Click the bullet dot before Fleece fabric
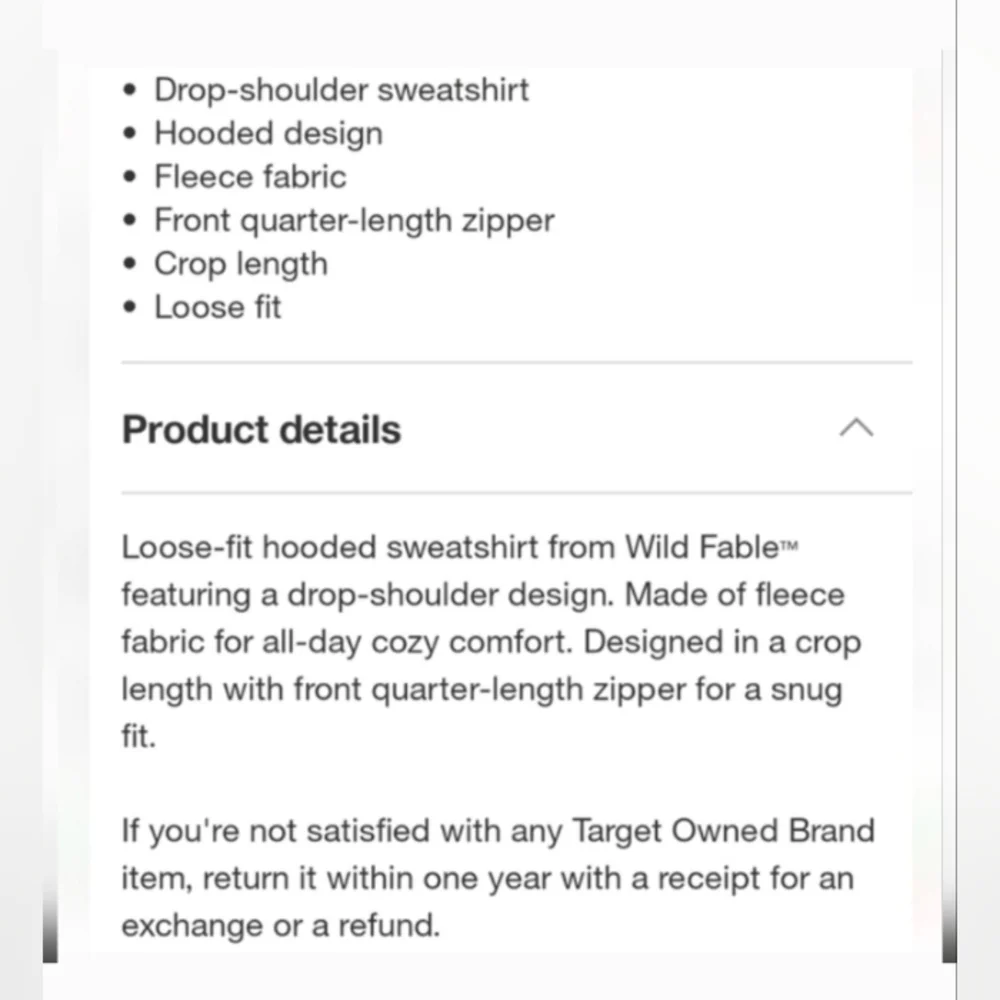1000x1000 pixels. (130, 177)
